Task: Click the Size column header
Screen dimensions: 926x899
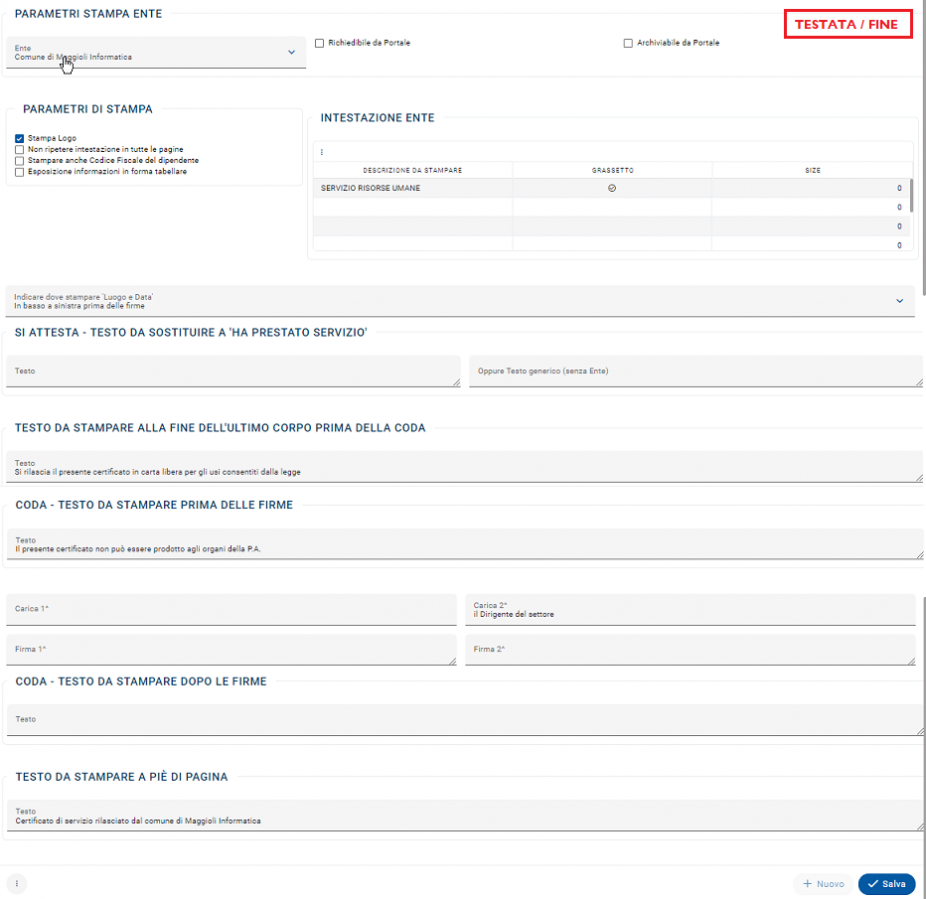Action: coord(812,171)
